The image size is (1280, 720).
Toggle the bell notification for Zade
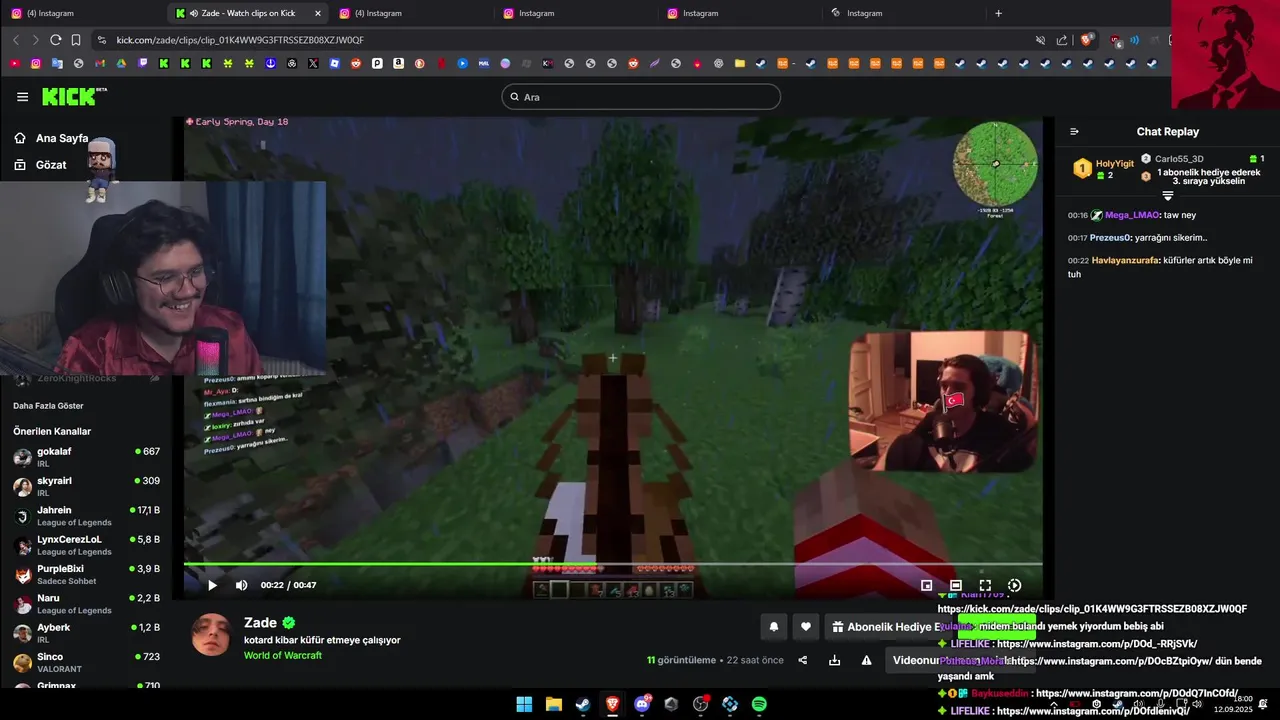click(x=773, y=627)
